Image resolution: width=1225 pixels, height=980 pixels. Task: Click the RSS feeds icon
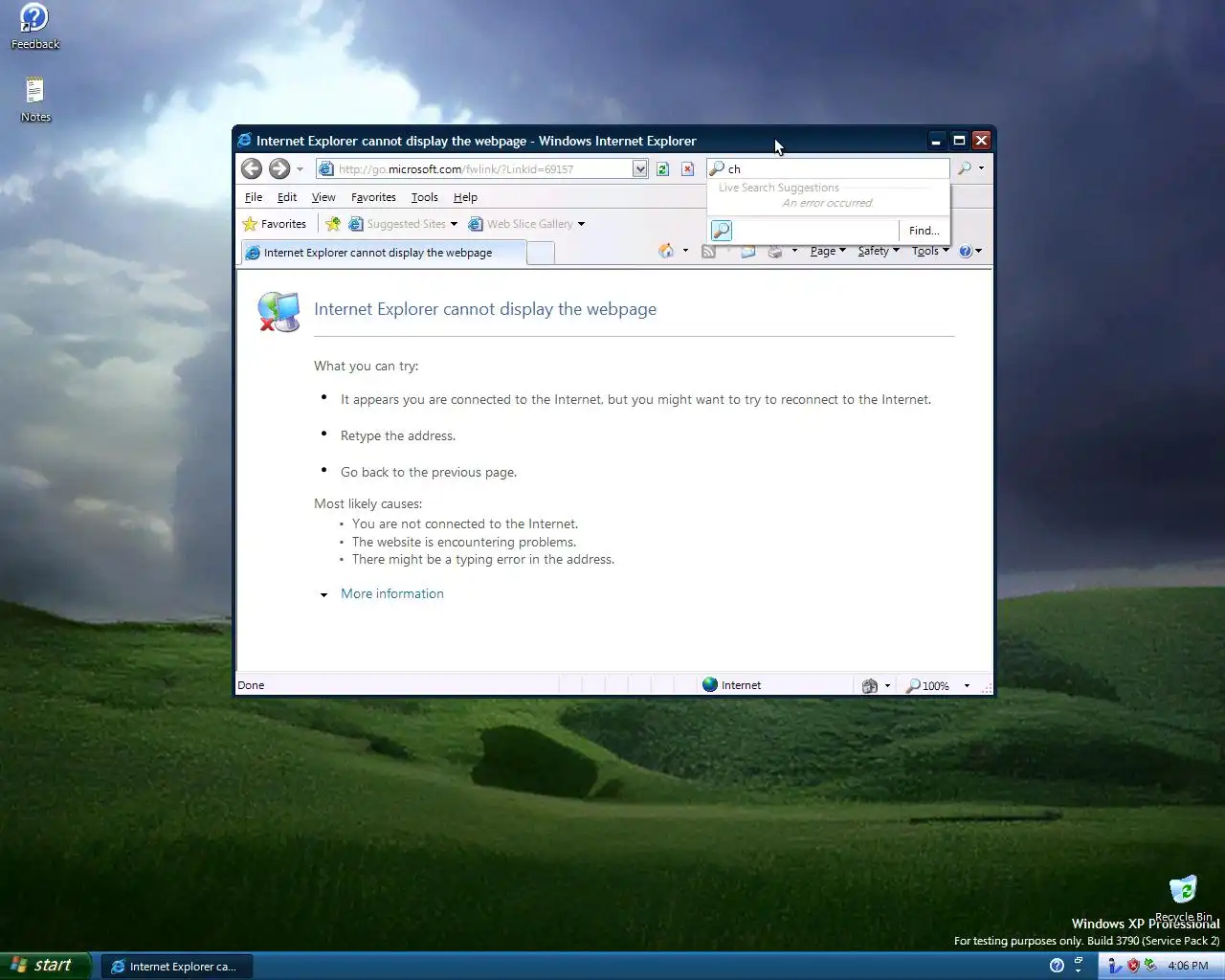(708, 251)
